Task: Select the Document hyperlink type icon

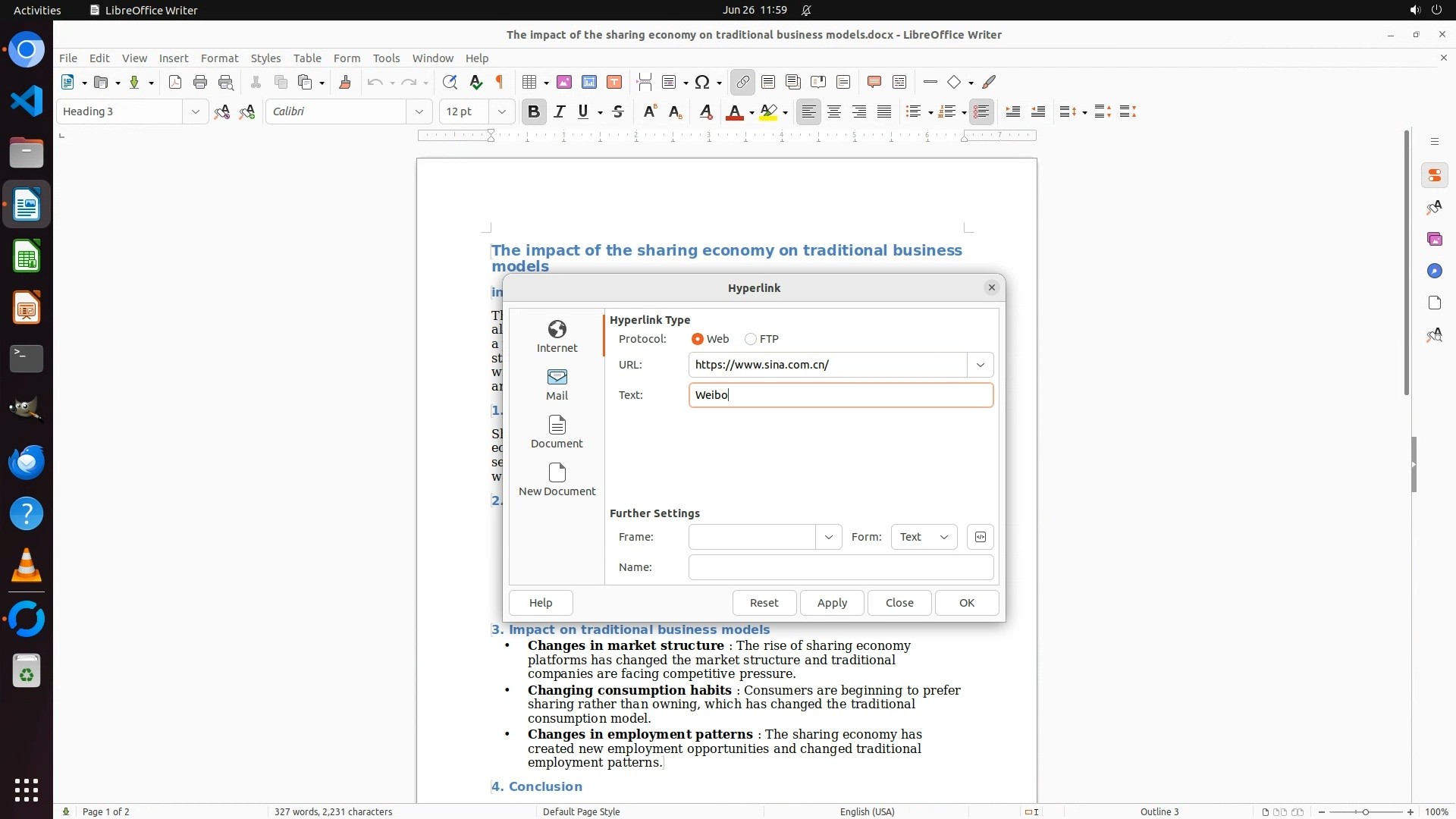Action: pyautogui.click(x=557, y=431)
